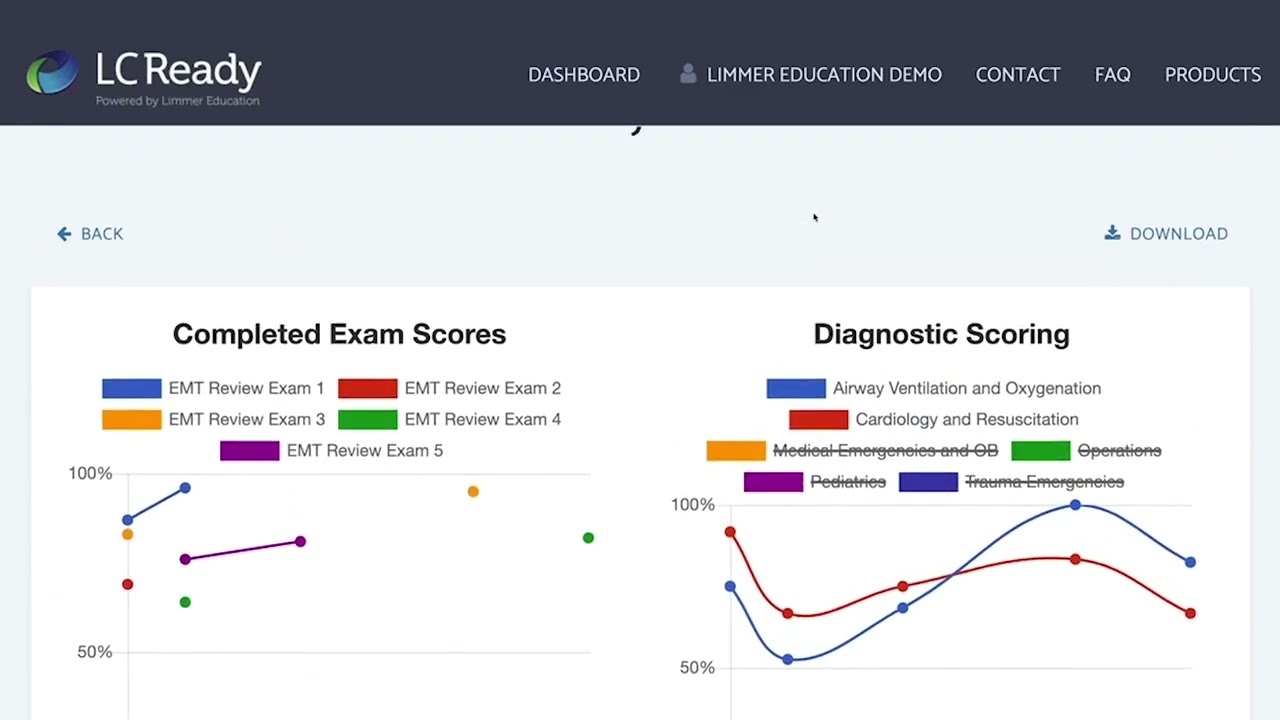
Task: Click red swatch for EMT Review Exam 2
Action: pyautogui.click(x=368, y=389)
